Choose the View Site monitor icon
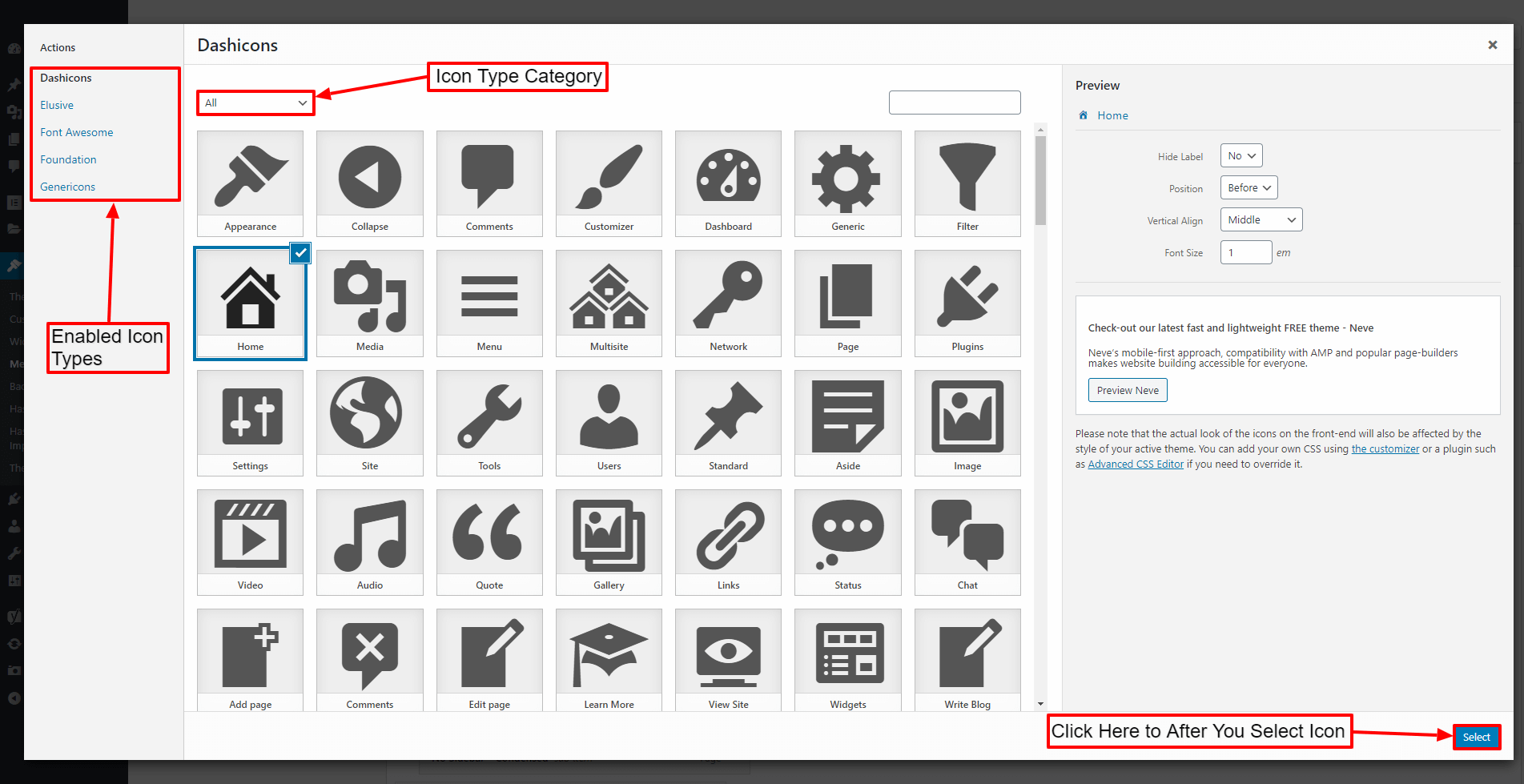This screenshot has height=784, width=1524. click(x=728, y=660)
